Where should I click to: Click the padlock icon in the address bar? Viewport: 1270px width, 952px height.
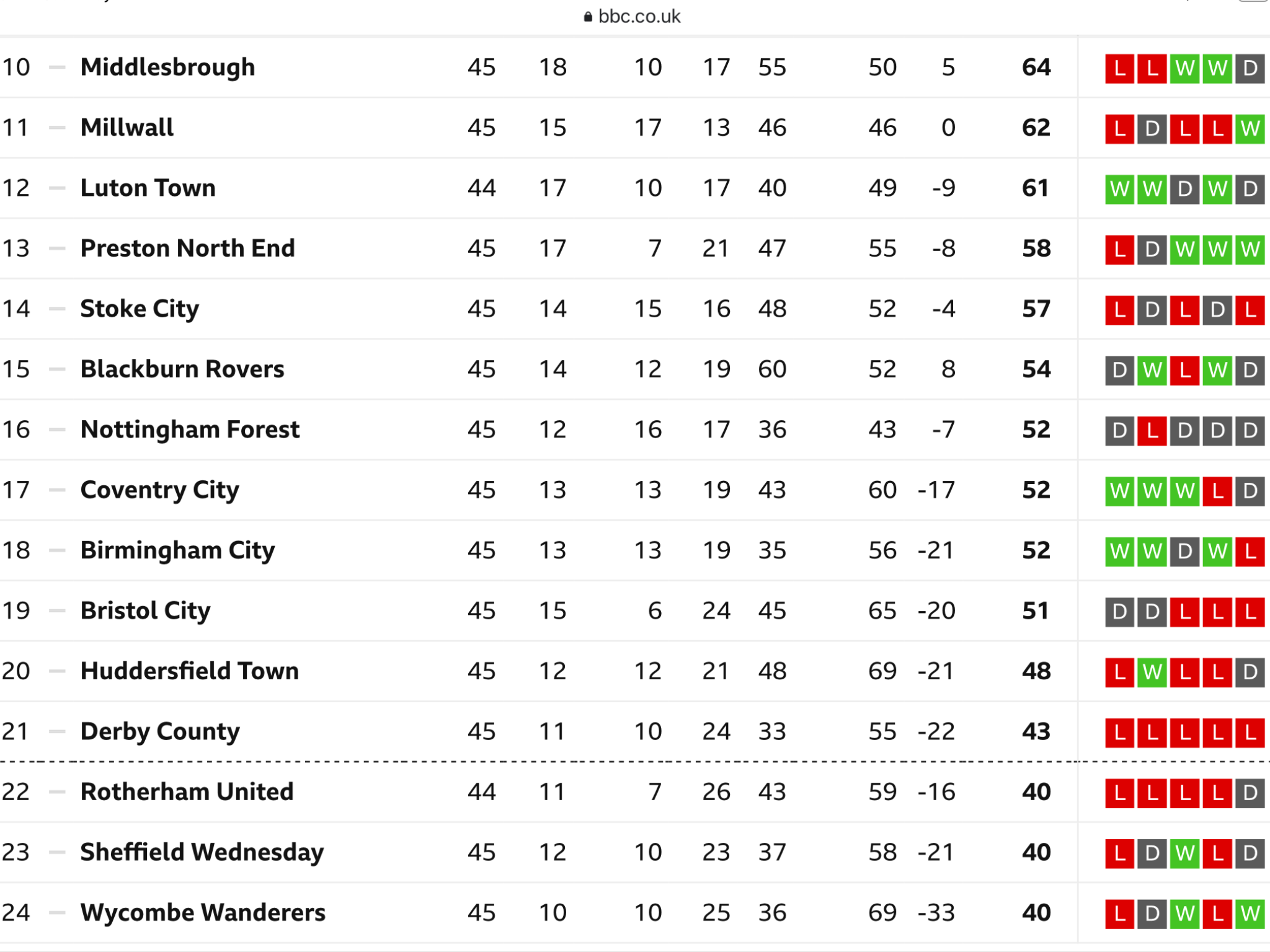coord(588,17)
